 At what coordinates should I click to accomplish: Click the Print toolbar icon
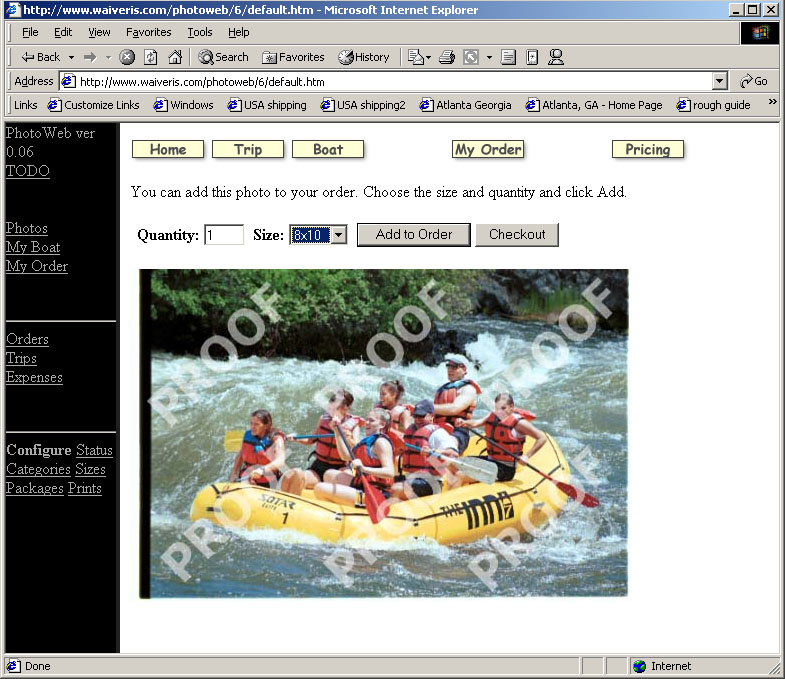point(447,57)
